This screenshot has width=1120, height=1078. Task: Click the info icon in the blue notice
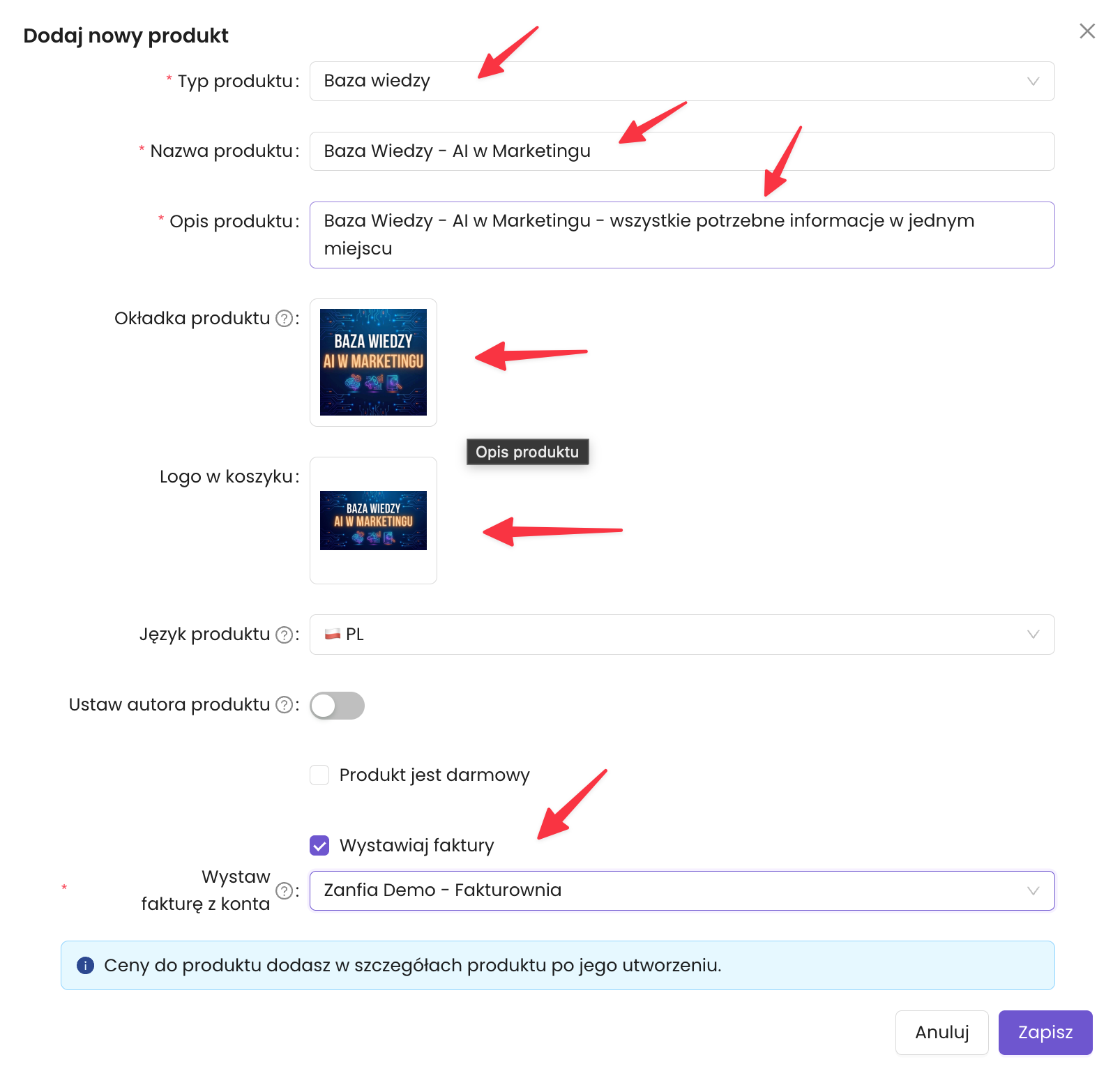[86, 966]
